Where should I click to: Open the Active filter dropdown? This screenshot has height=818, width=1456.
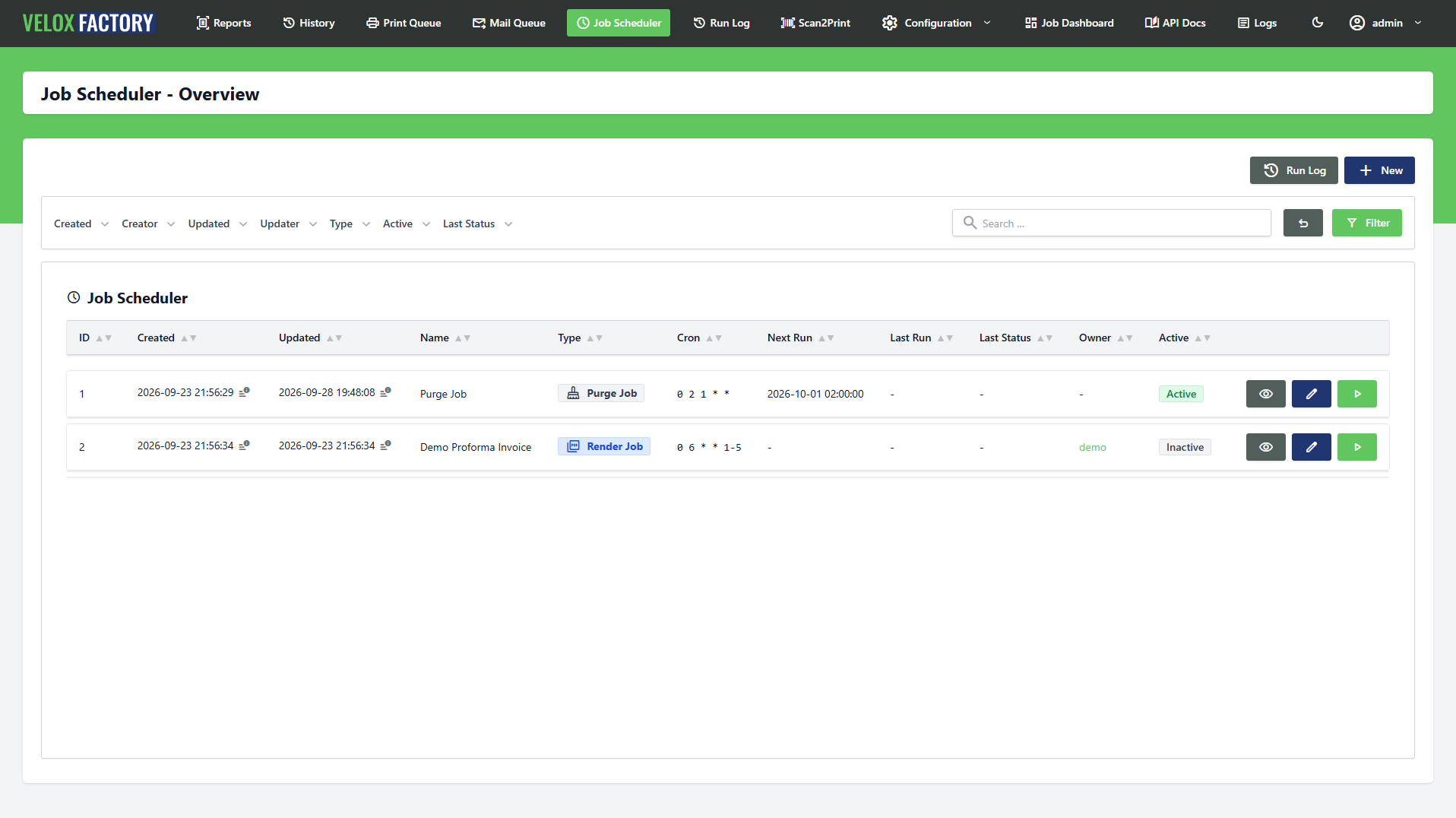click(x=407, y=224)
